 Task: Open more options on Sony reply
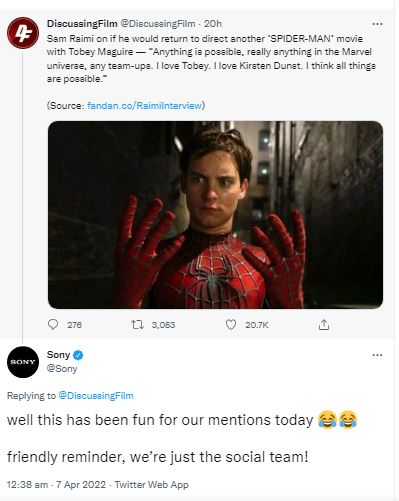pyautogui.click(x=377, y=355)
